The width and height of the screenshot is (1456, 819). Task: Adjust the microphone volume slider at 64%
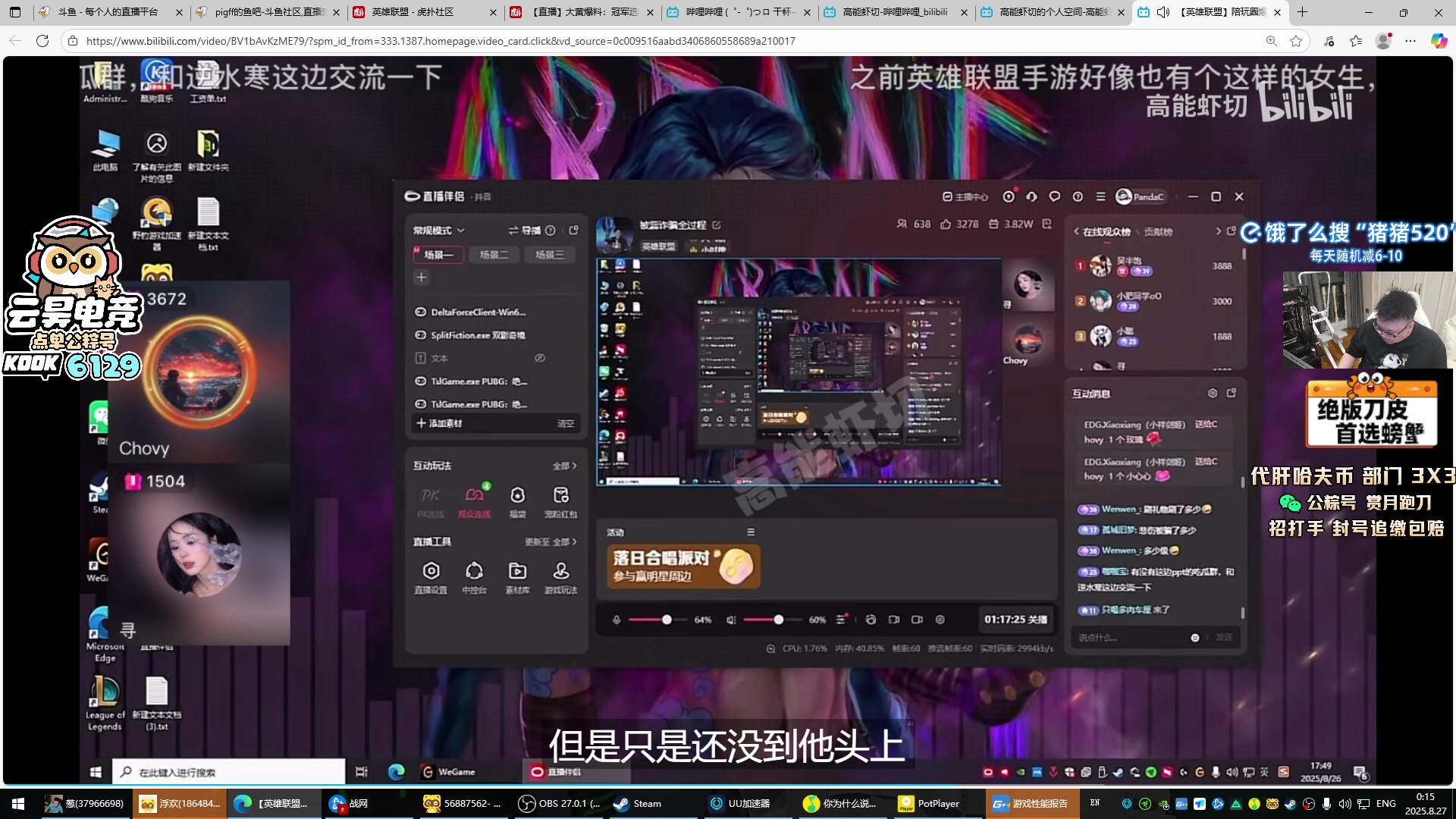tap(657, 620)
